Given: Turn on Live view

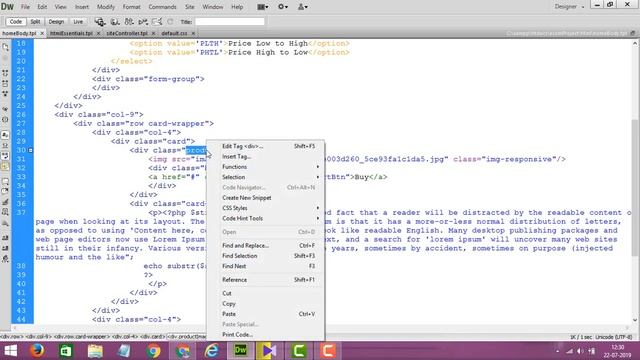Looking at the screenshot, I should [78, 22].
